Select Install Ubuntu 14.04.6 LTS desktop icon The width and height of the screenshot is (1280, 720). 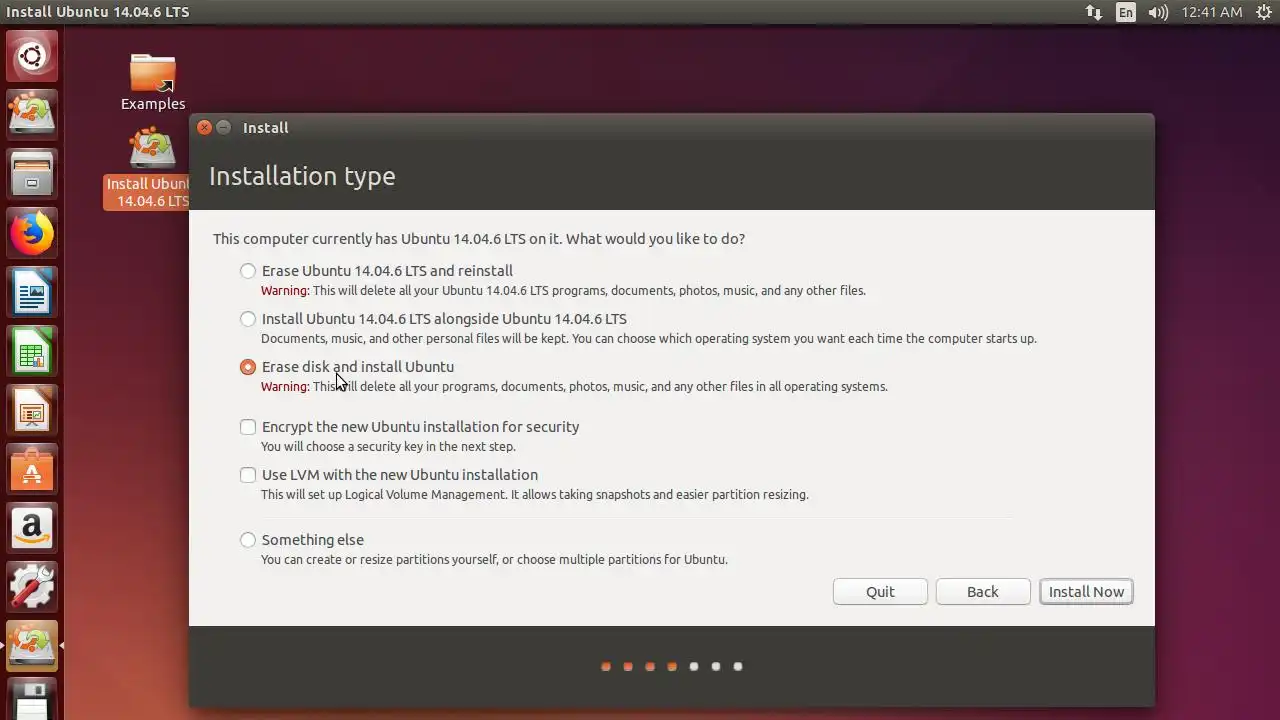coord(148,170)
